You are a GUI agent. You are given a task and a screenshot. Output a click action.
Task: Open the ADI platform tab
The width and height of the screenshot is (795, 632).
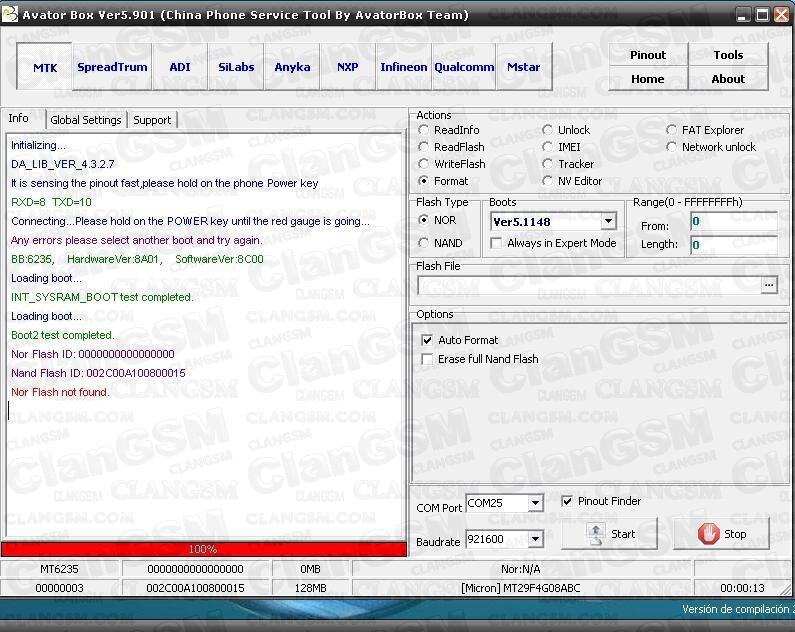(x=179, y=67)
